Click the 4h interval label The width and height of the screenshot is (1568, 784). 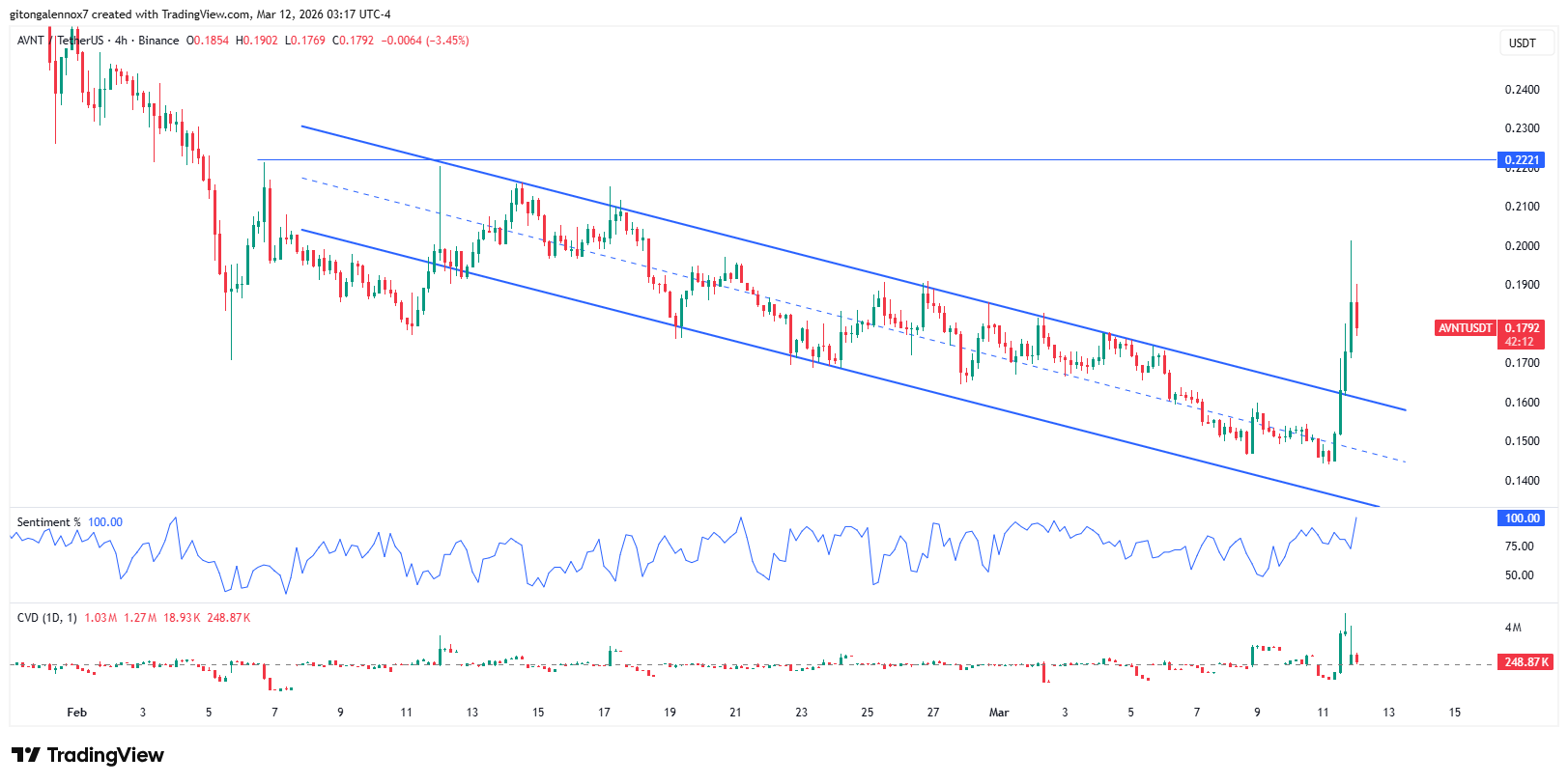[x=121, y=41]
